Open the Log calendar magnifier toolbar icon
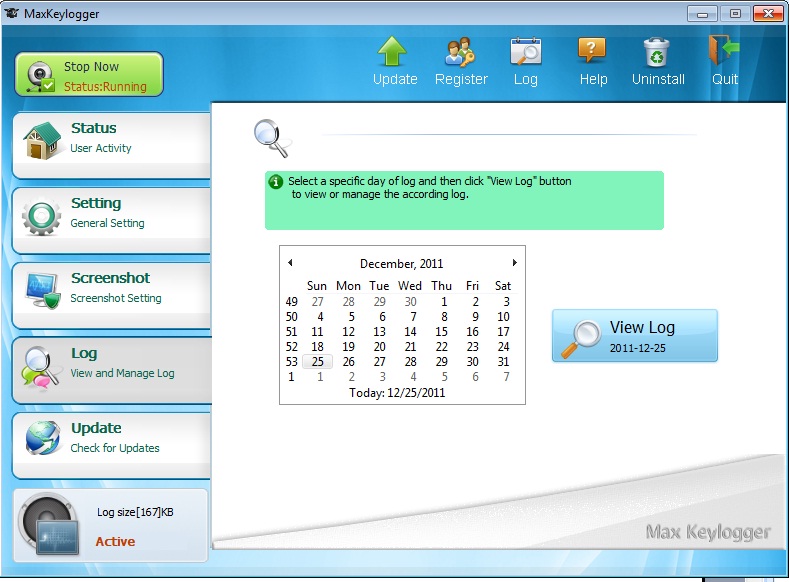This screenshot has height=582, width=789. click(525, 51)
